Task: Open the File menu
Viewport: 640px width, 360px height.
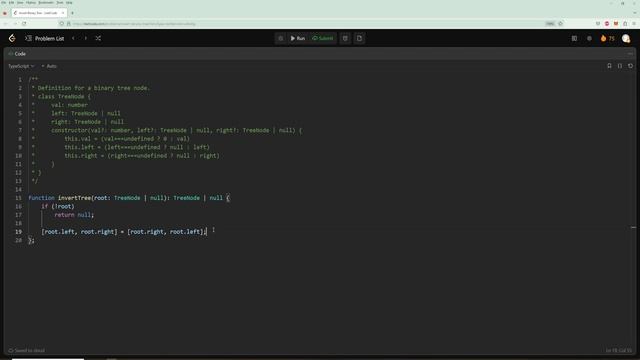Action: 4,2
